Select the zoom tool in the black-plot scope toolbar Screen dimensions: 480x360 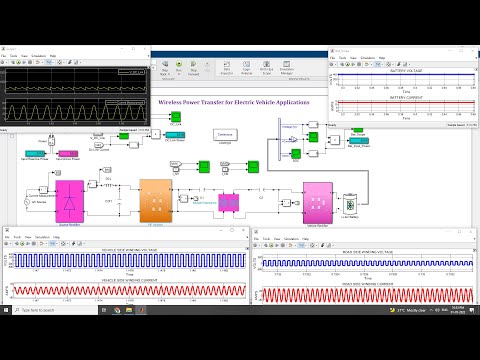[x=49, y=62]
